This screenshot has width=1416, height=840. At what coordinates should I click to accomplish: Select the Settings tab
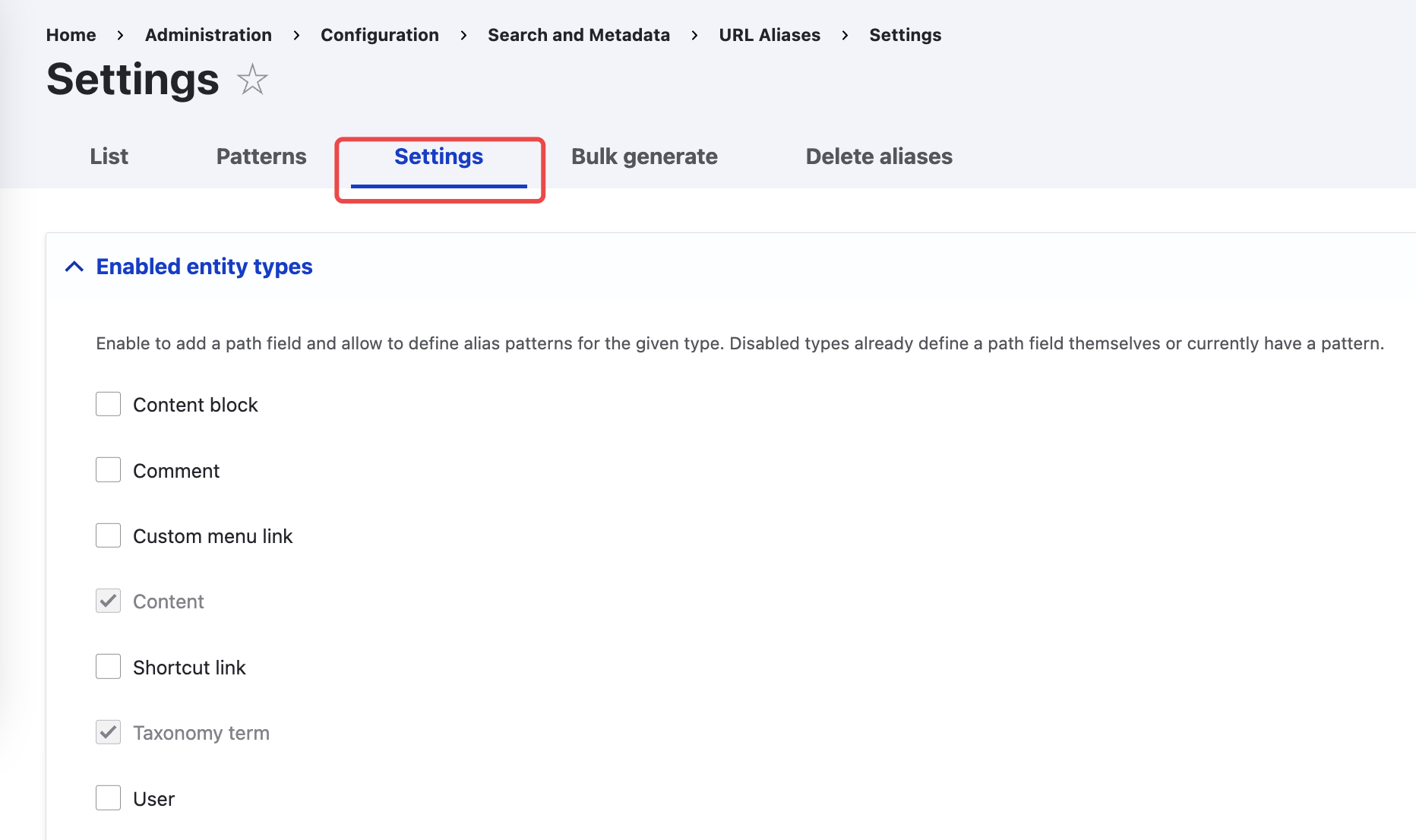click(x=438, y=156)
